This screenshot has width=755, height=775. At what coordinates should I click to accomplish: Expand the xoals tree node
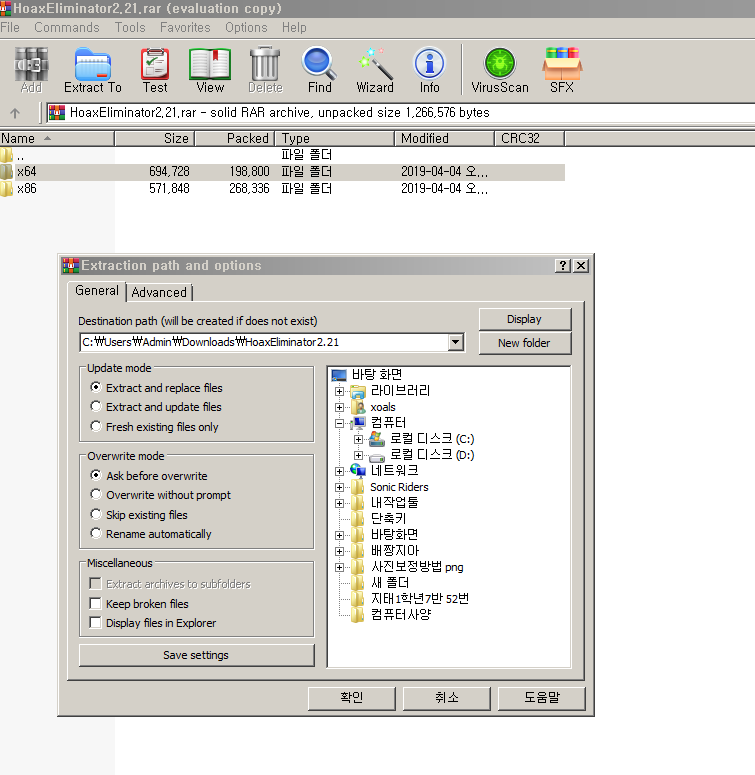click(x=339, y=407)
